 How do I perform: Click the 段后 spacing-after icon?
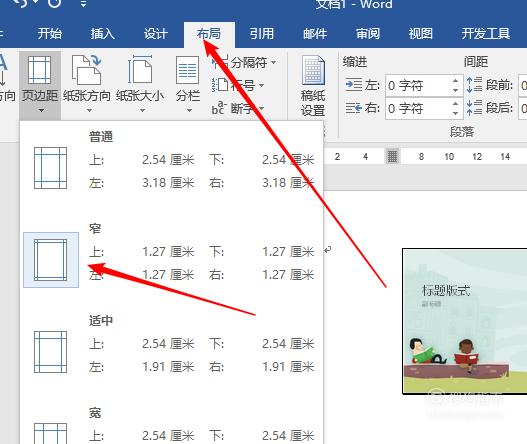(474, 108)
